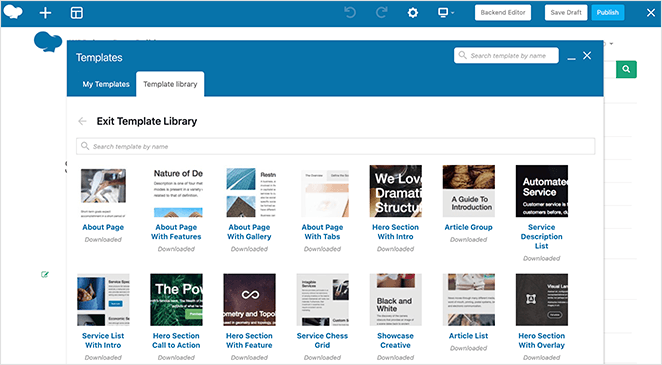Viewport: 662px width, 365px height.
Task: Open Hero Section Call to Action thumbnail
Action: [x=176, y=300]
